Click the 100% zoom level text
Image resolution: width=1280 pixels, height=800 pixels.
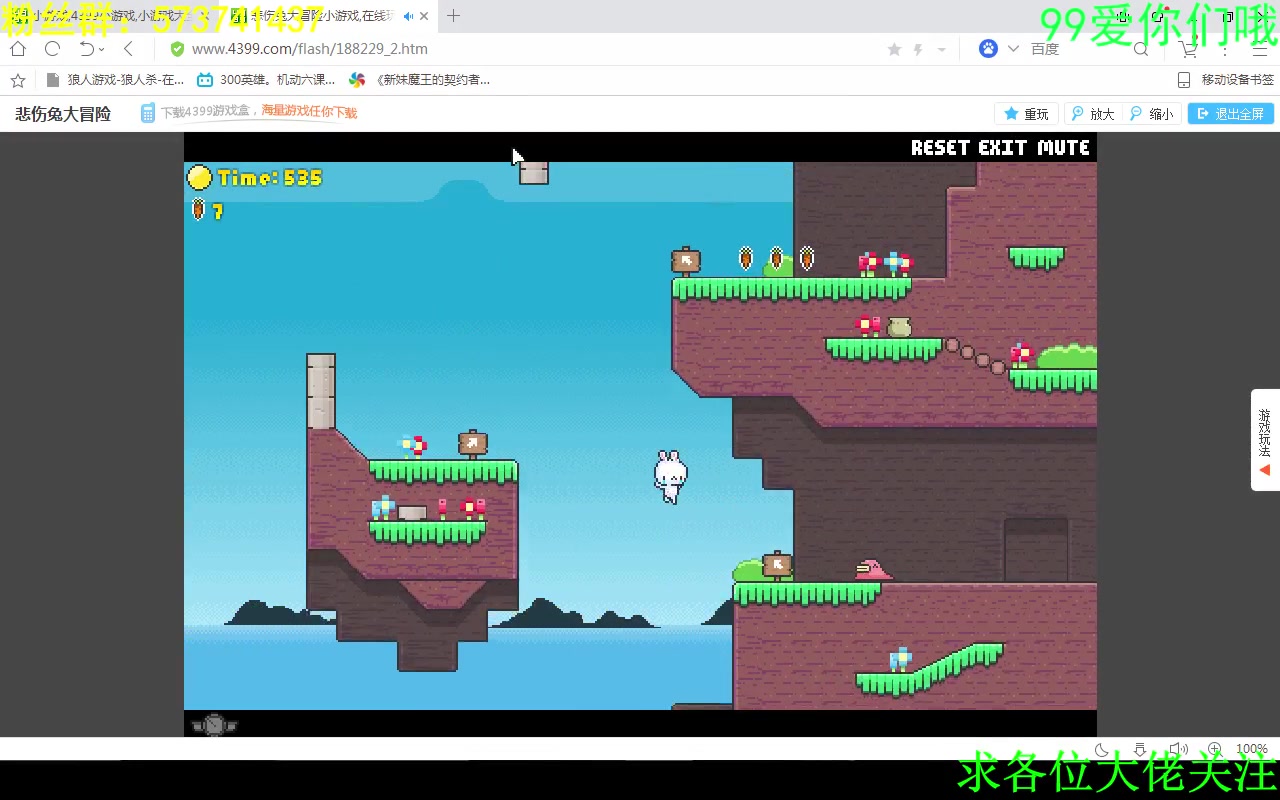click(1252, 749)
